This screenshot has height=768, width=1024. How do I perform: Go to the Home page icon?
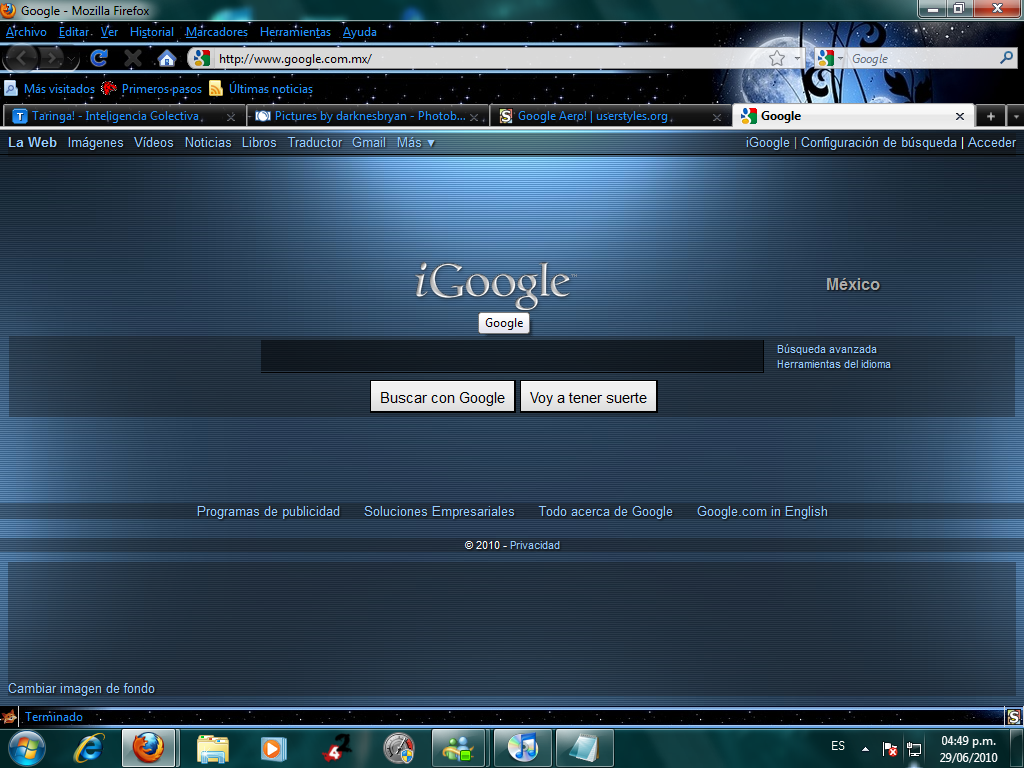tap(167, 59)
